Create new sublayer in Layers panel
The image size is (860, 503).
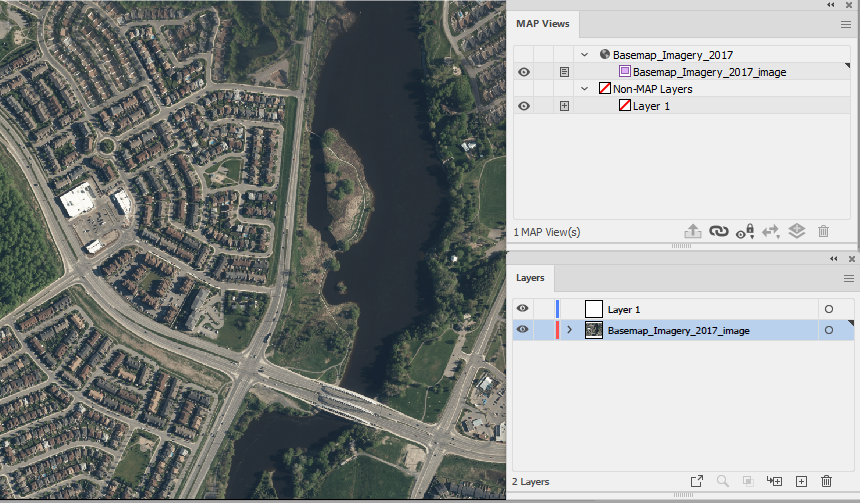774,481
